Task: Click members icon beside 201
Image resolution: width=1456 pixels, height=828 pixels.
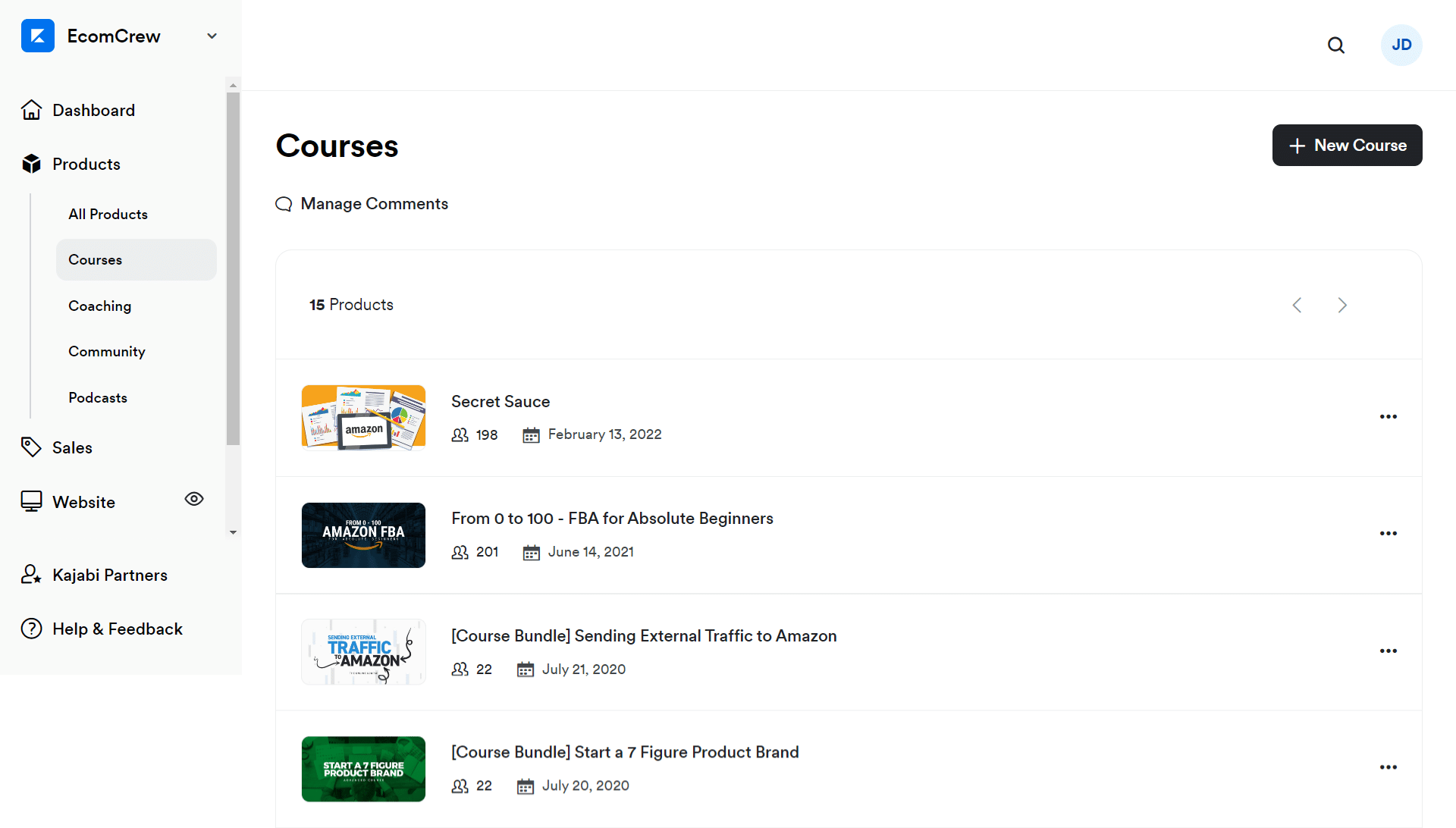Action: pos(460,552)
